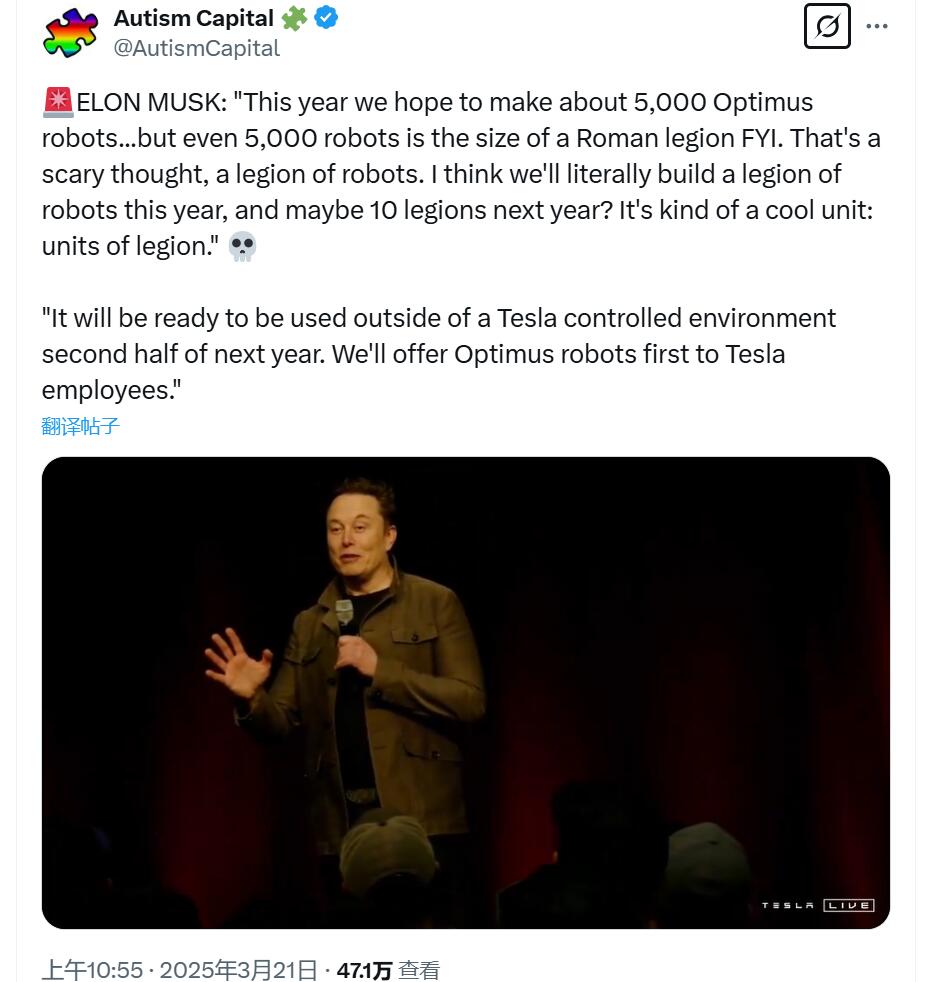Open the Autism Capital display name link
Image resolution: width=945 pixels, height=982 pixels.
193,18
